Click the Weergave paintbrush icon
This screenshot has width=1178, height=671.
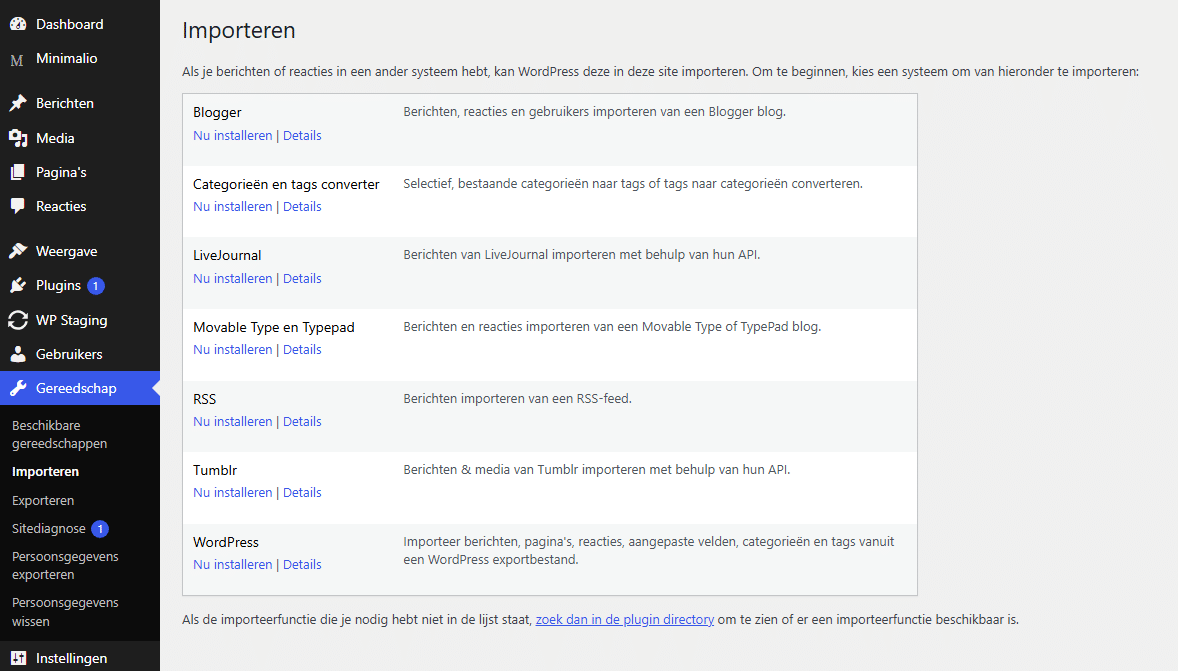18,251
